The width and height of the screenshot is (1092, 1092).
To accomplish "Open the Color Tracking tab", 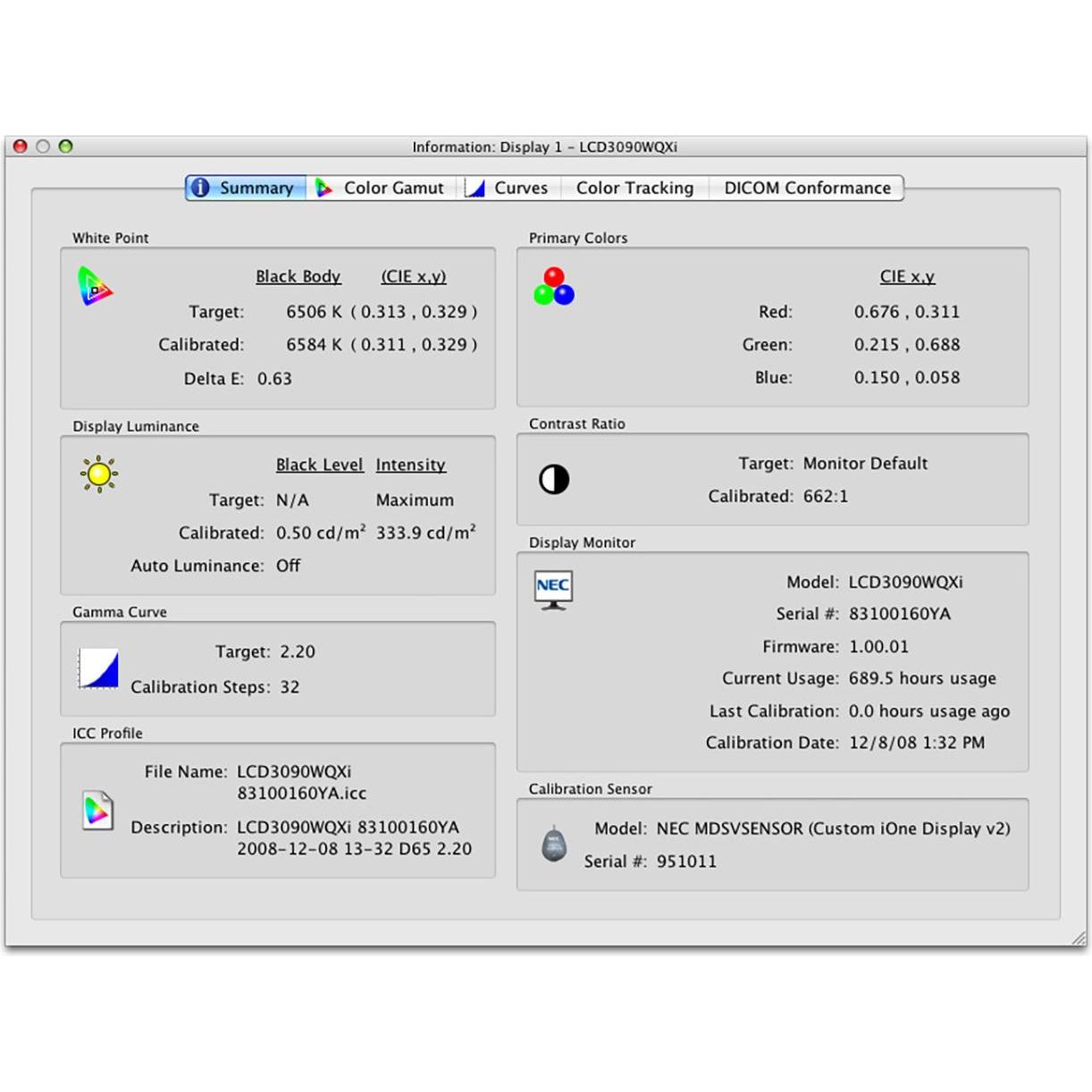I will tap(634, 188).
